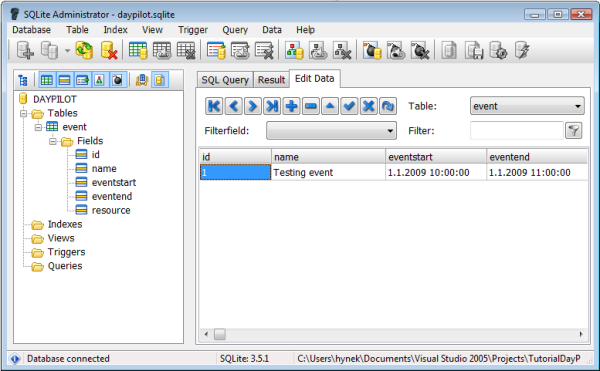Click the database gear settings toolbar icon
The image size is (600, 371).
coord(498,50)
